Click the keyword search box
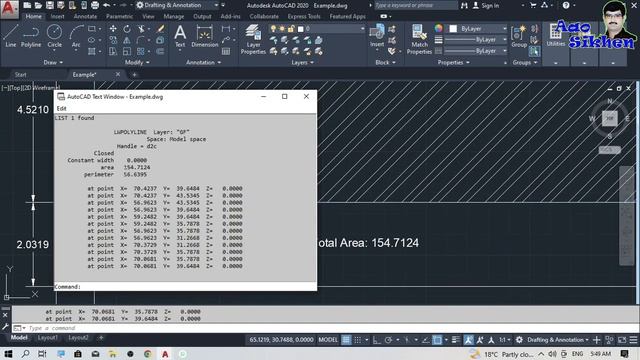640x360 pixels. point(416,5)
